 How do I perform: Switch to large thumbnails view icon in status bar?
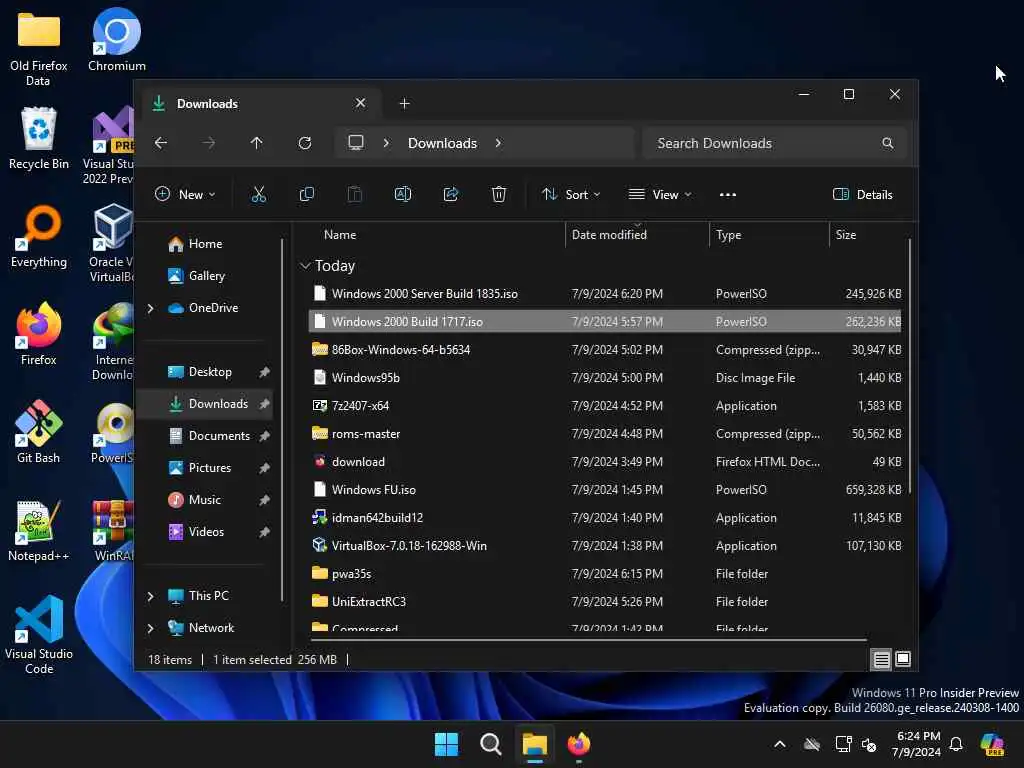pos(903,660)
